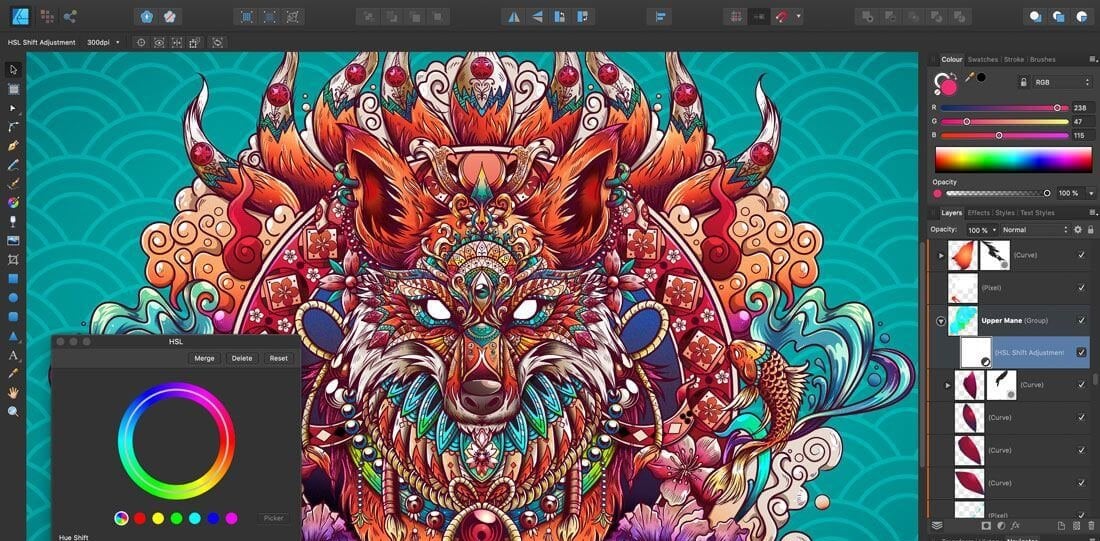Image resolution: width=1100 pixels, height=541 pixels.
Task: Expand the topmost Curve layer arrow
Action: 941,255
